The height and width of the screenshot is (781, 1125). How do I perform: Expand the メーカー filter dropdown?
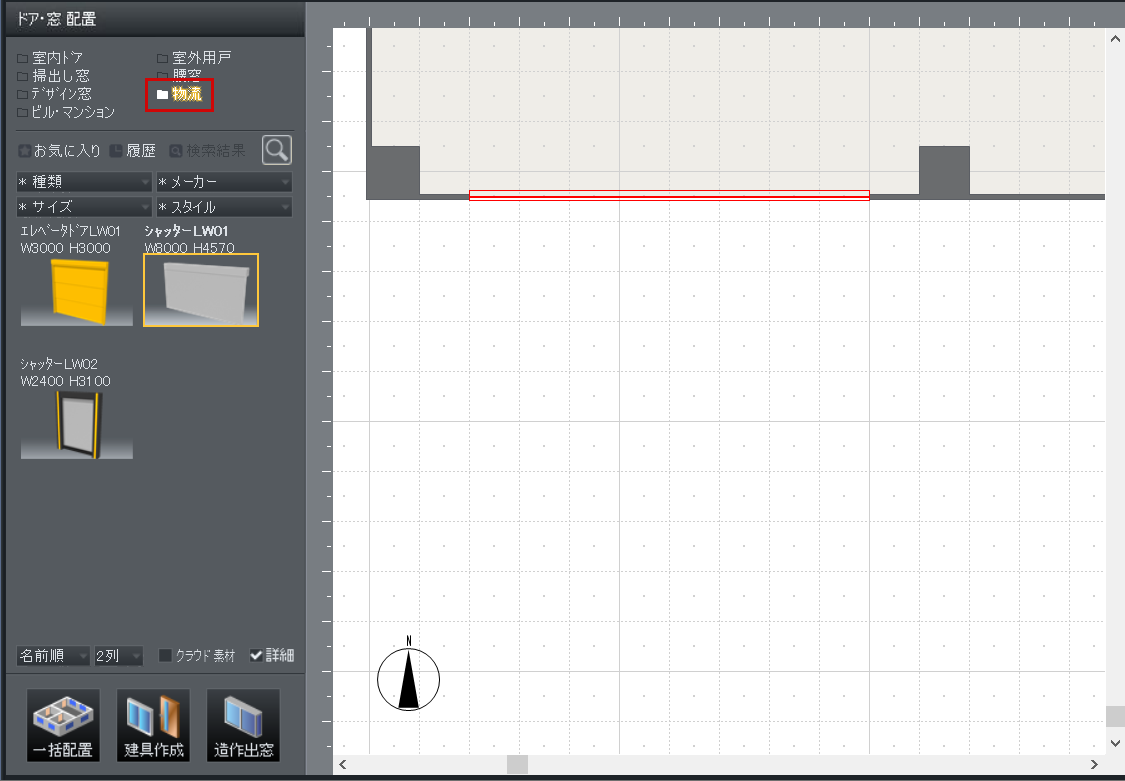(x=224, y=182)
